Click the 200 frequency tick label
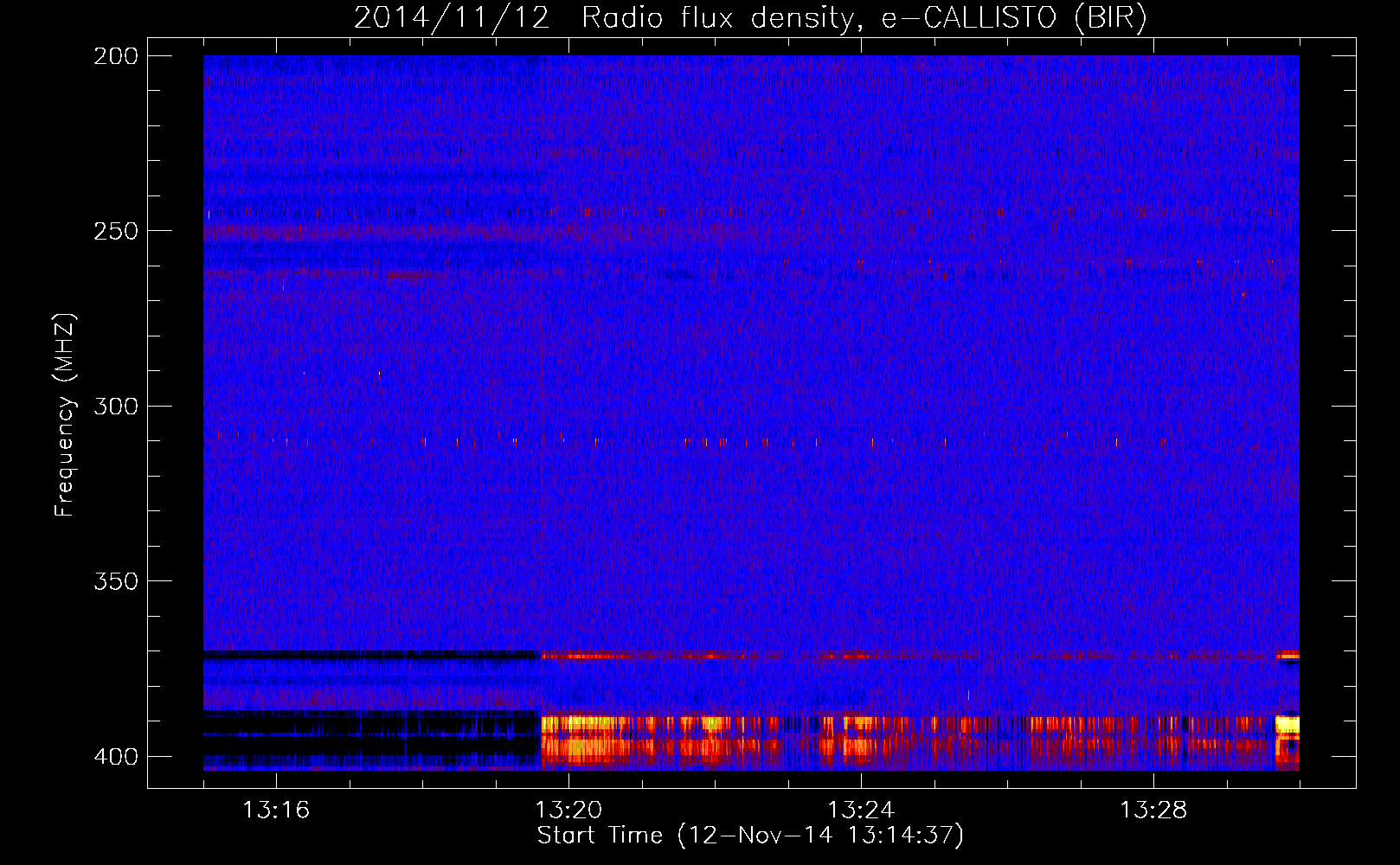The image size is (1400, 865). tap(115, 56)
